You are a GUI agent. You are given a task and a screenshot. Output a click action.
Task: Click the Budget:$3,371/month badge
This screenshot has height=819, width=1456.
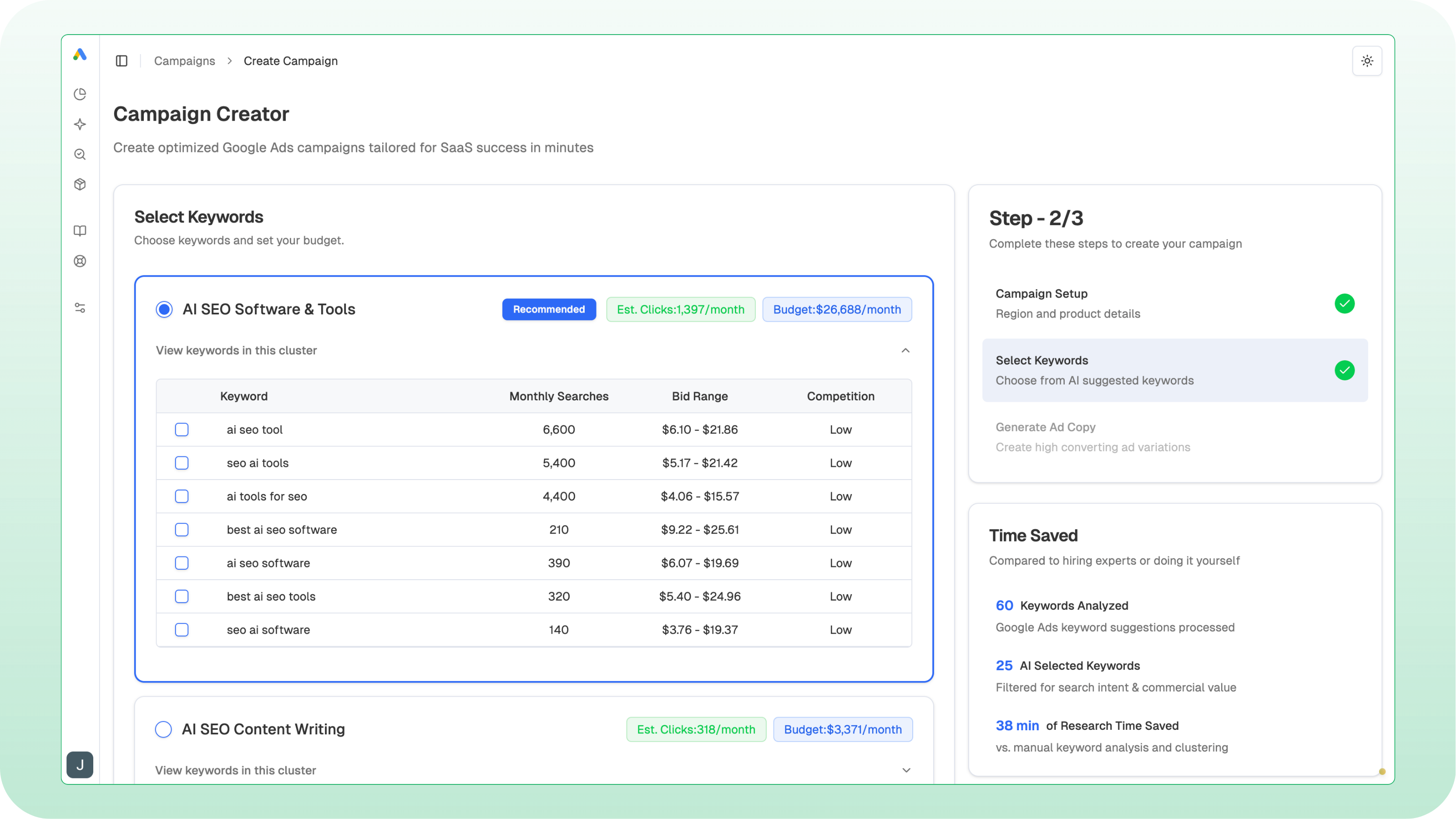843,729
